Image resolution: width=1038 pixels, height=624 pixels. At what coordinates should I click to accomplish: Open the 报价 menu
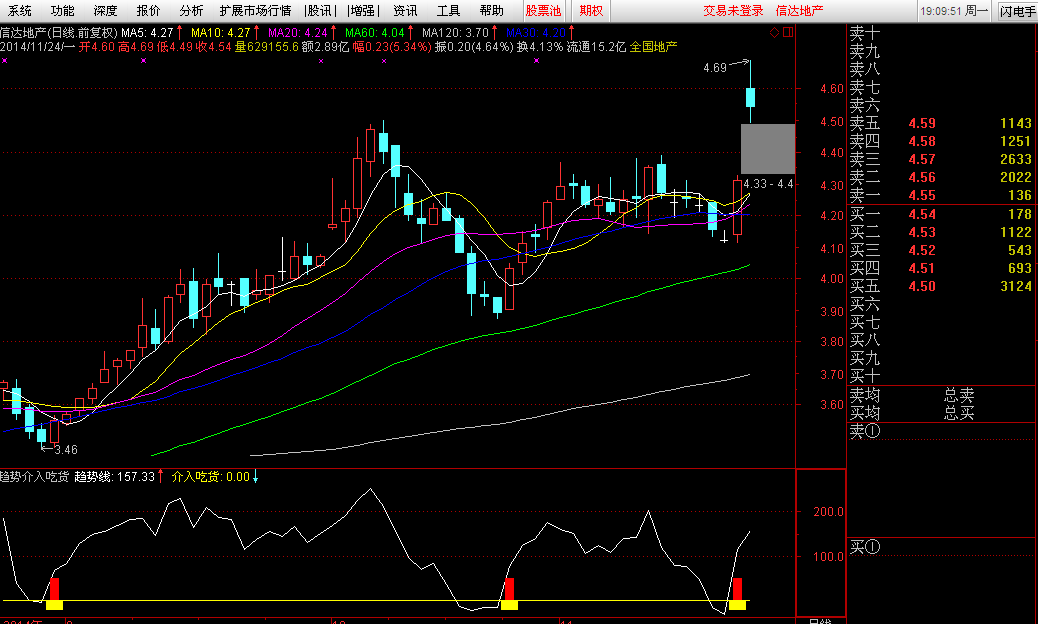(x=148, y=11)
